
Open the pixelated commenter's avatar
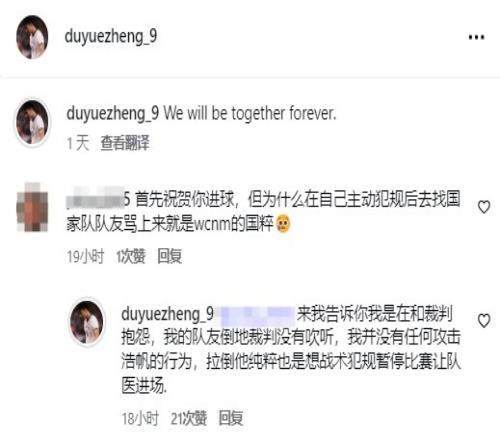coord(32,207)
